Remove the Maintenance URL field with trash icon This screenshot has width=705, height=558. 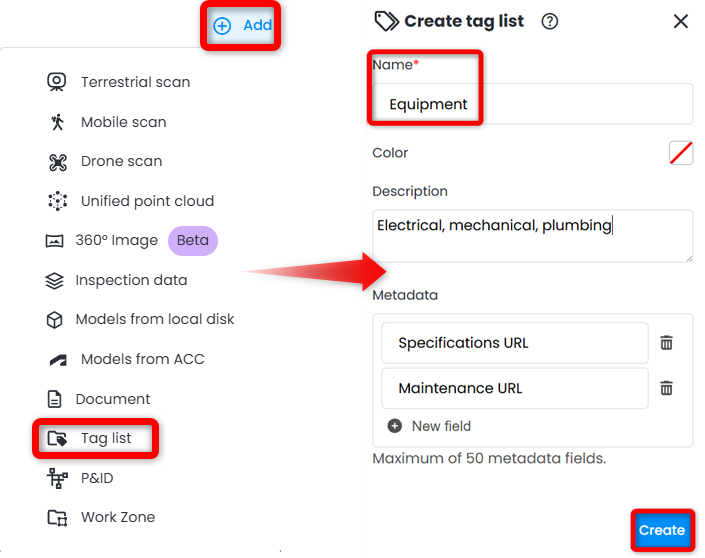(667, 388)
